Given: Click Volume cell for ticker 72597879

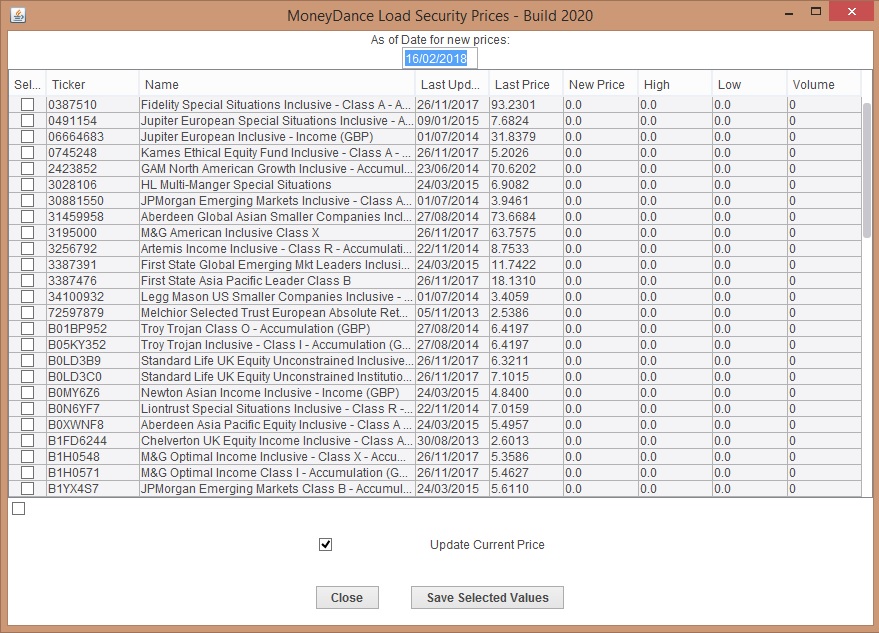Looking at the screenshot, I should pyautogui.click(x=824, y=313).
